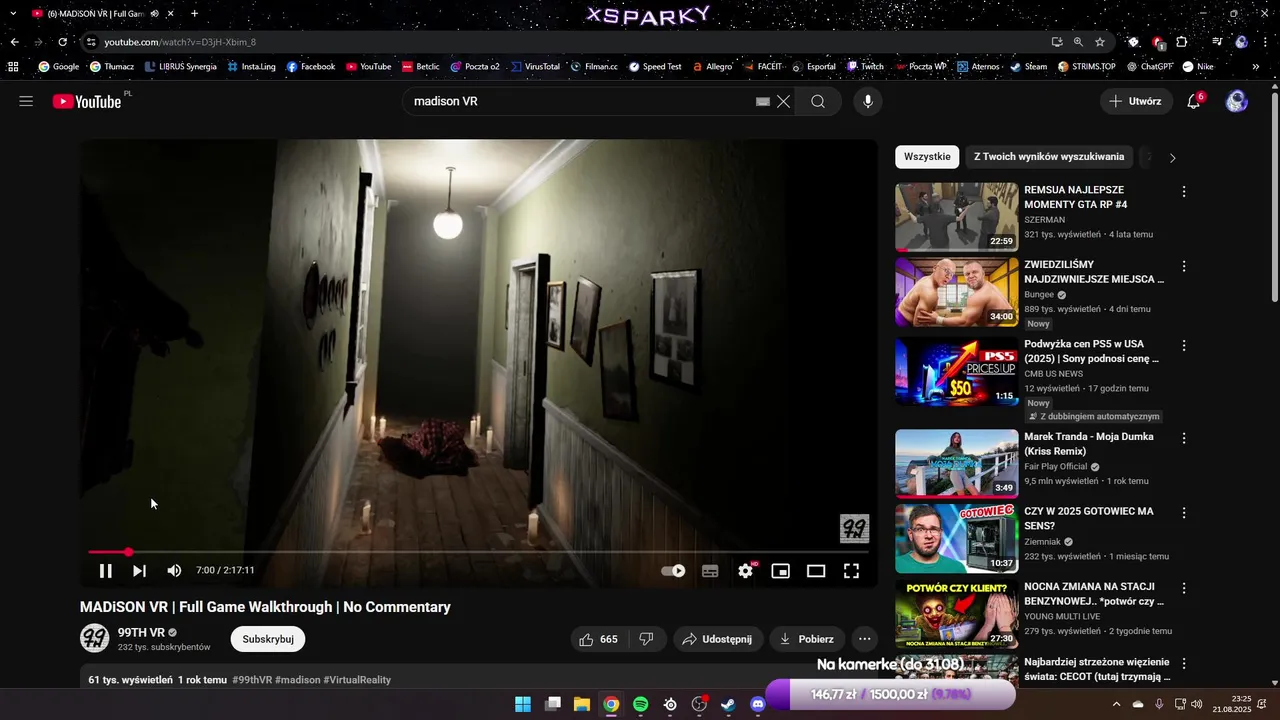Open the YouTube guide hamburger menu
1280x720 pixels.
tap(26, 101)
